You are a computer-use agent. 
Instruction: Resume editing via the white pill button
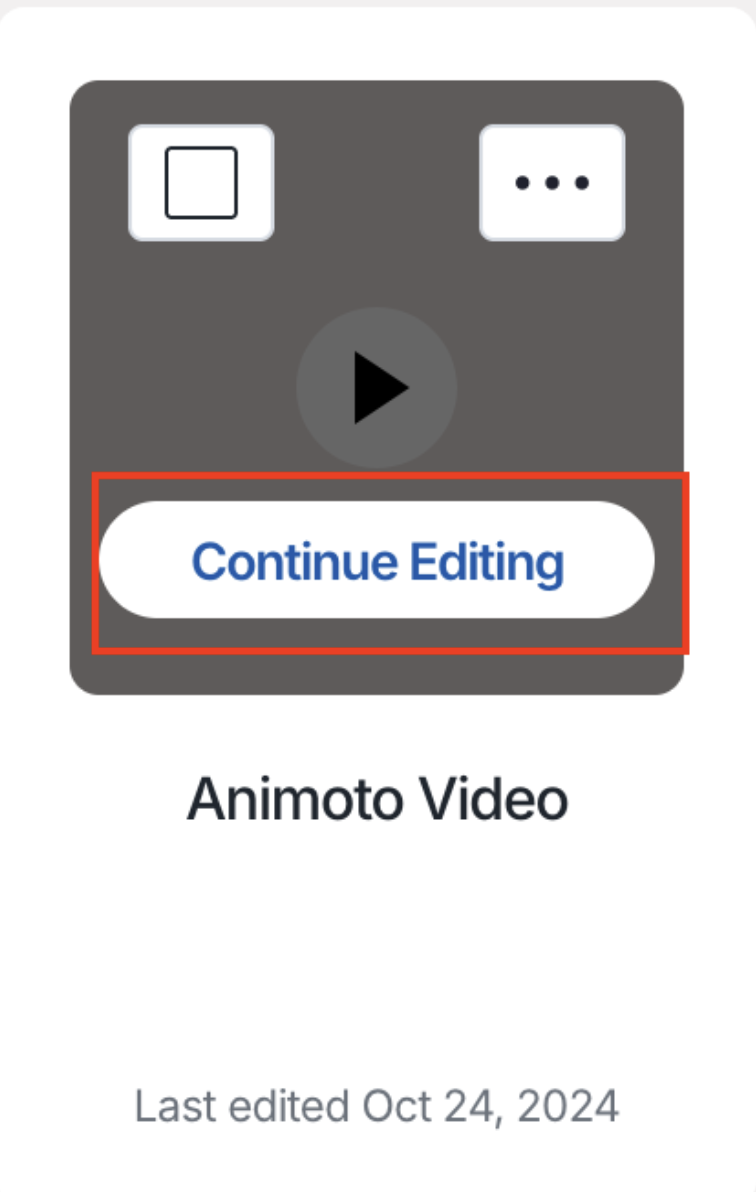point(376,560)
